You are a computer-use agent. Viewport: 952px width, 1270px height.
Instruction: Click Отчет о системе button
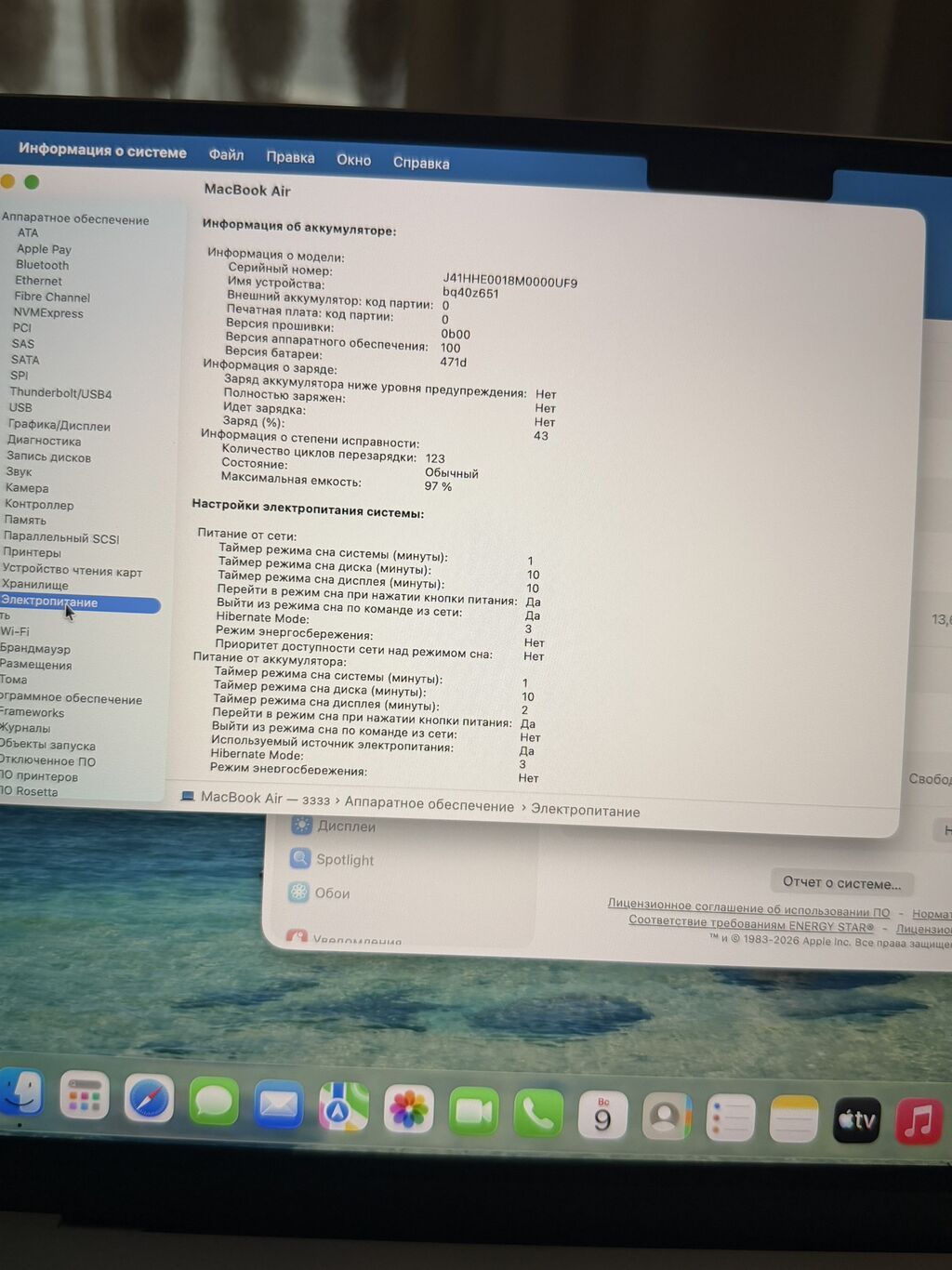click(842, 882)
